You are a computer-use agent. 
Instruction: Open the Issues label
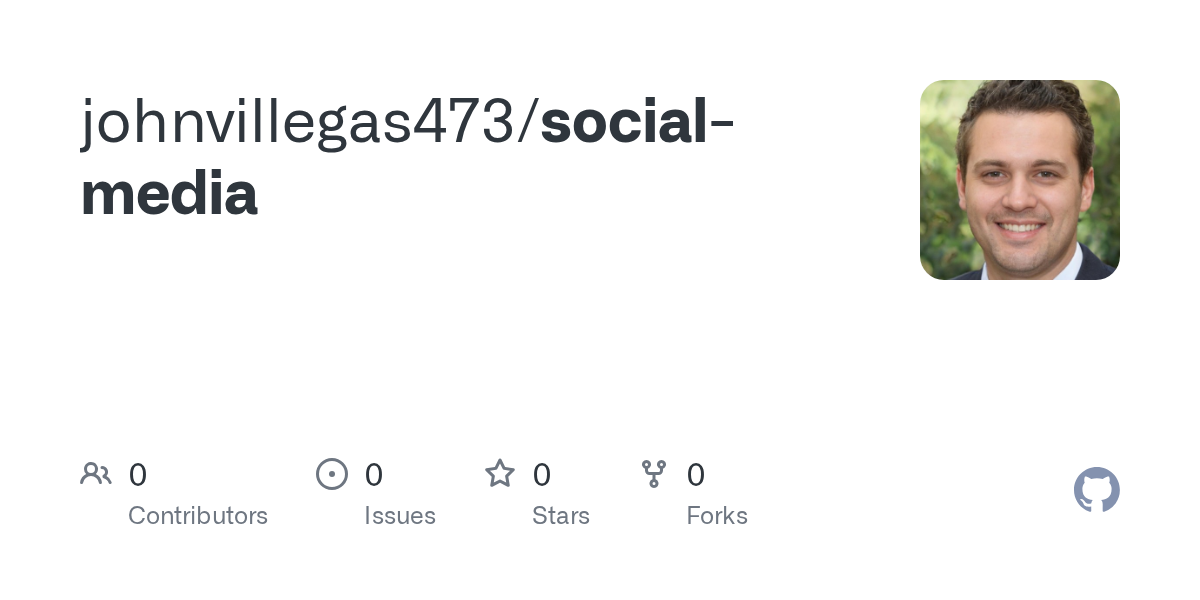coord(400,516)
